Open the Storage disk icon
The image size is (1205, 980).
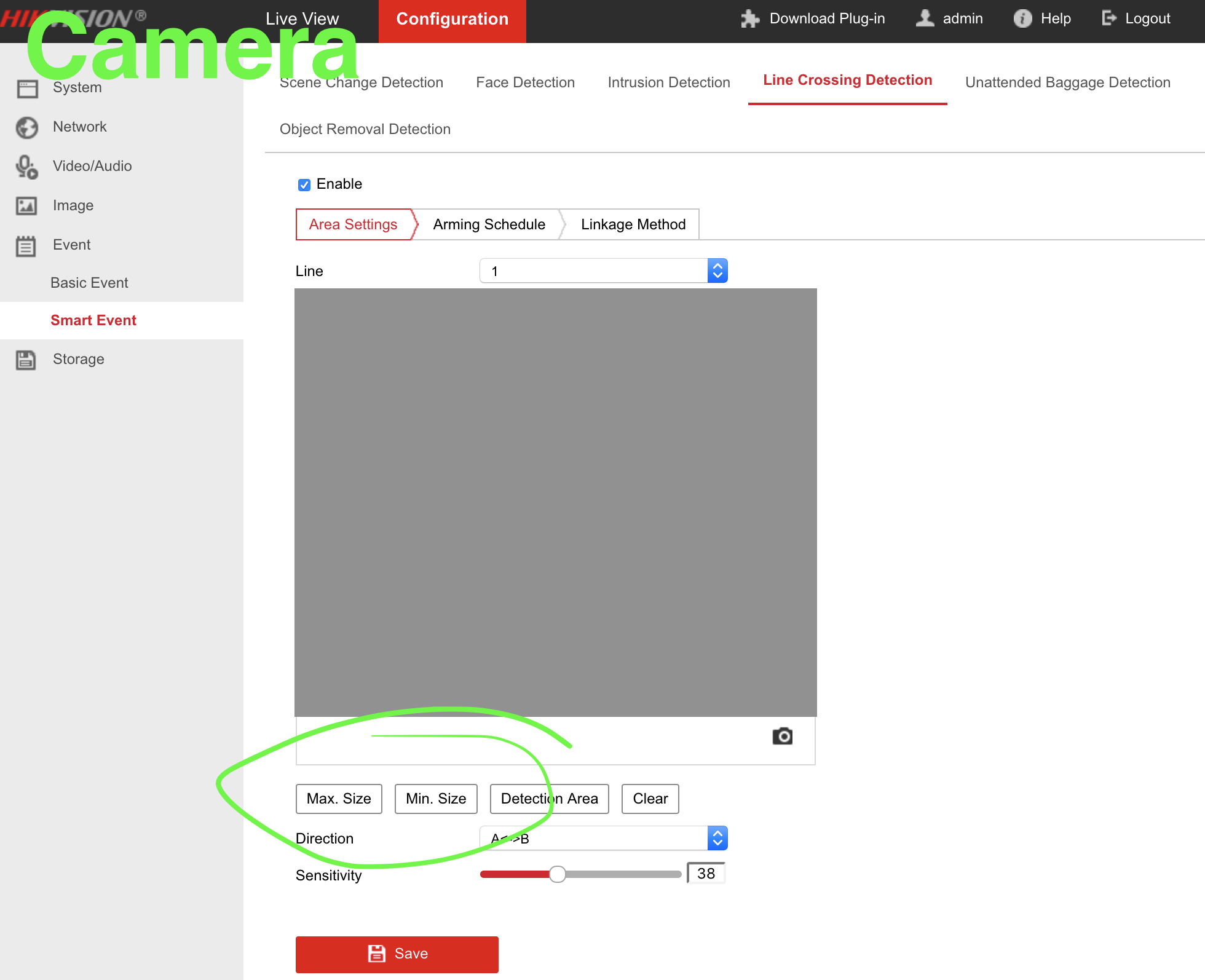click(26, 359)
